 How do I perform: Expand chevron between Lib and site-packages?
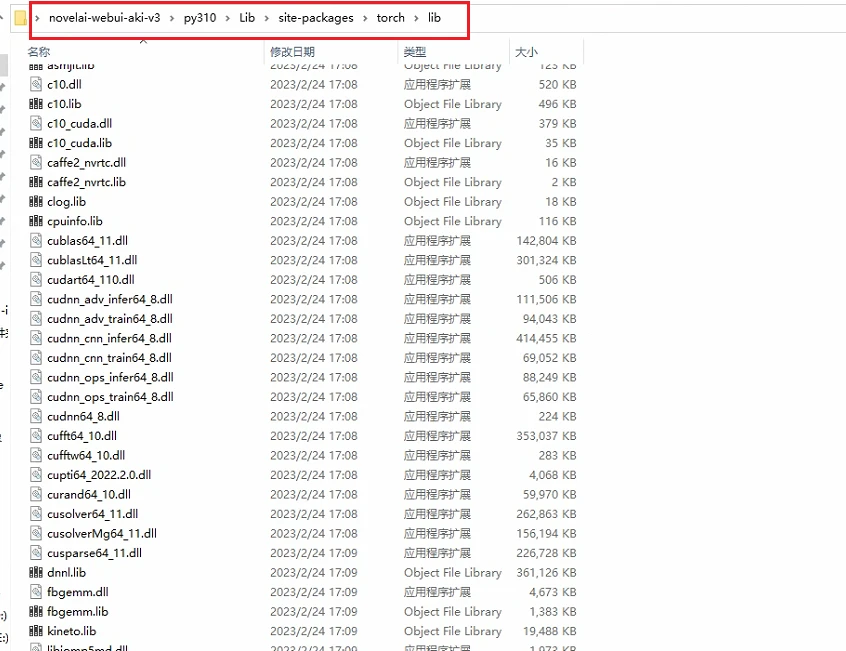pos(267,18)
